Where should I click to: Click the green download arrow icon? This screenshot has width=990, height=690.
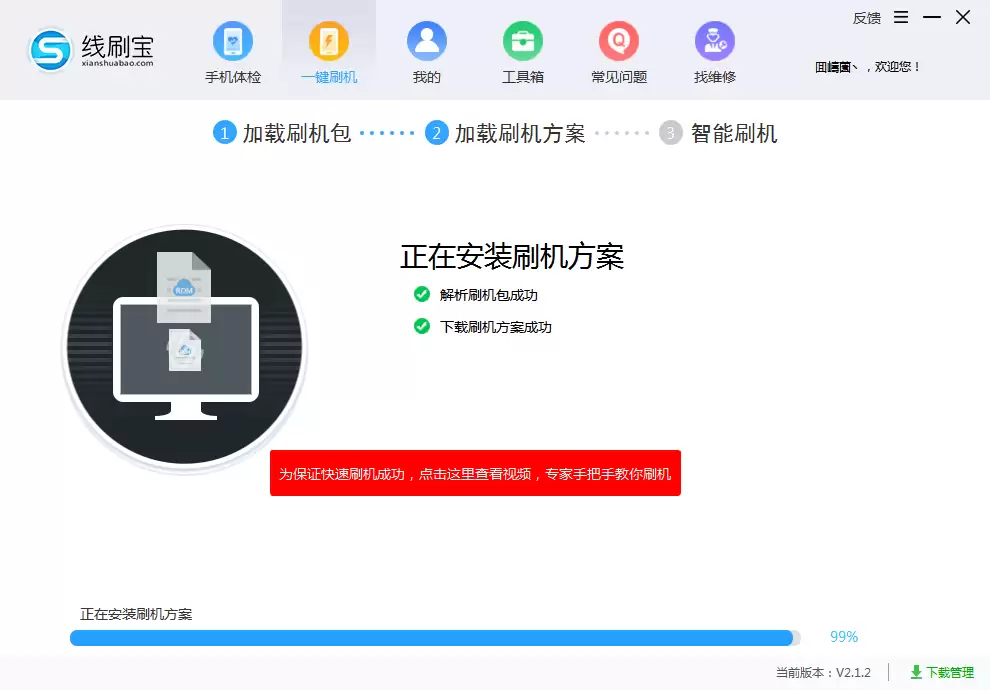click(916, 672)
